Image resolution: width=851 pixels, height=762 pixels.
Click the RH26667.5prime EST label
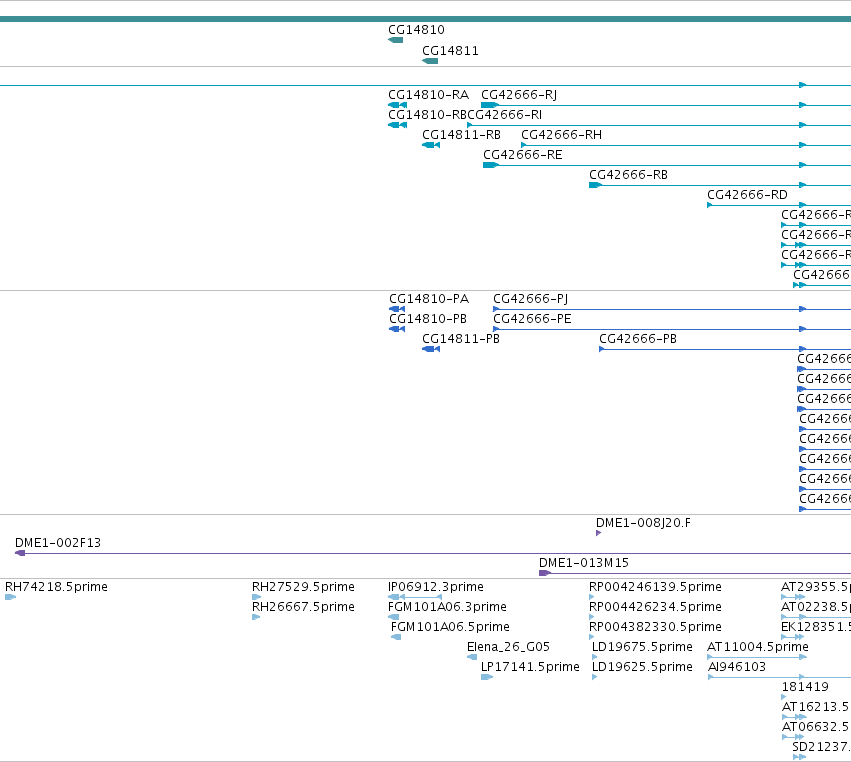pos(303,607)
